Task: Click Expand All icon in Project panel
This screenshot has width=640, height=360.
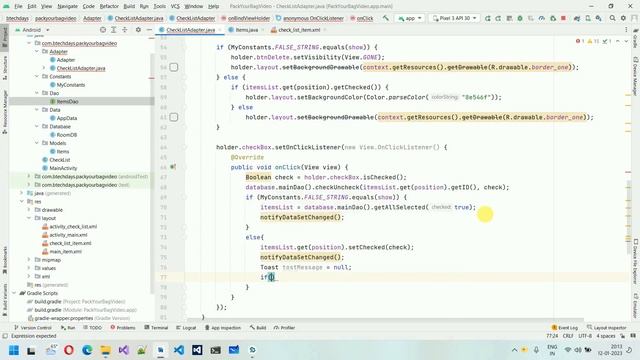Action: pyautogui.click(x=114, y=30)
